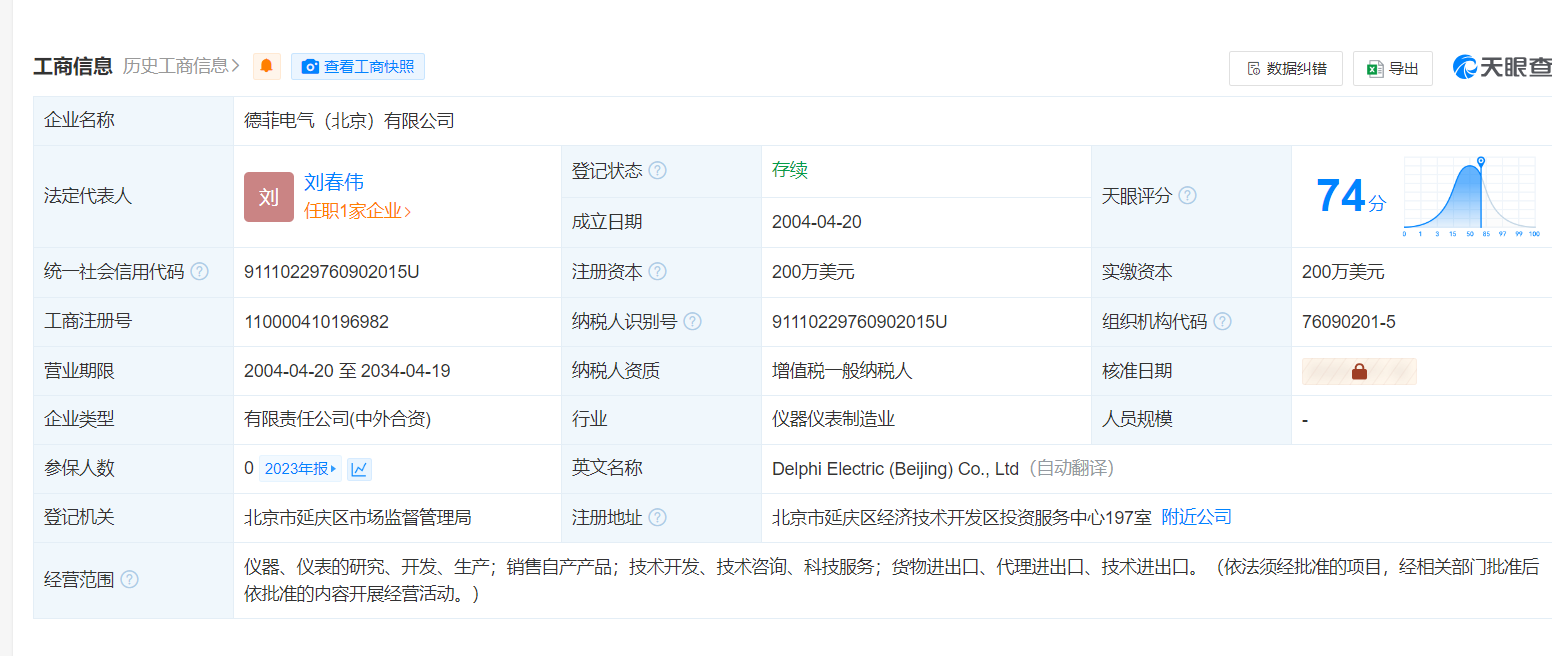
Task: Click 仪器仪表制造业 industry value
Action: coord(833,420)
